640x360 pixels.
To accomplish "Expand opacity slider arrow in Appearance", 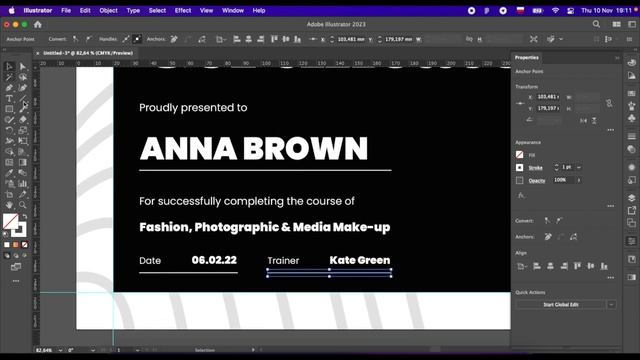I will 579,180.
